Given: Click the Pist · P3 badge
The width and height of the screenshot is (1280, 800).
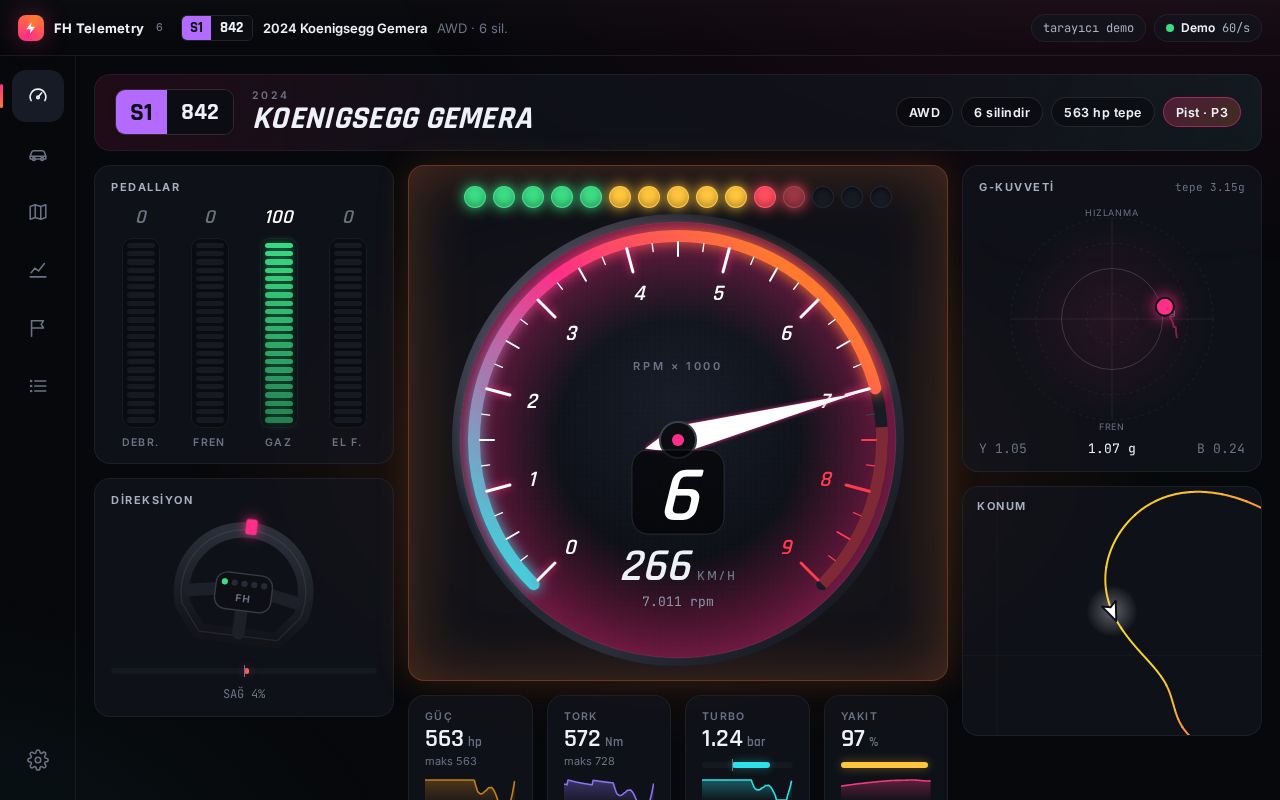Looking at the screenshot, I should 1202,112.
